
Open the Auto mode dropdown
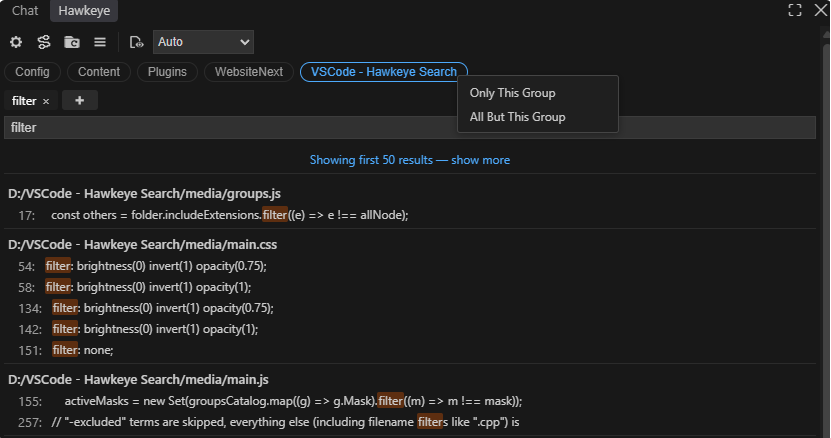coord(204,42)
